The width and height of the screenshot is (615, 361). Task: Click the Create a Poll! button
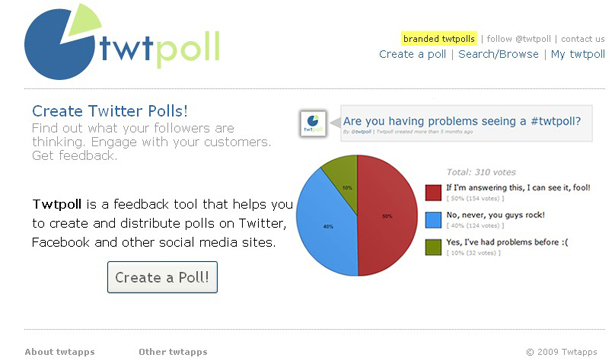[x=162, y=277]
